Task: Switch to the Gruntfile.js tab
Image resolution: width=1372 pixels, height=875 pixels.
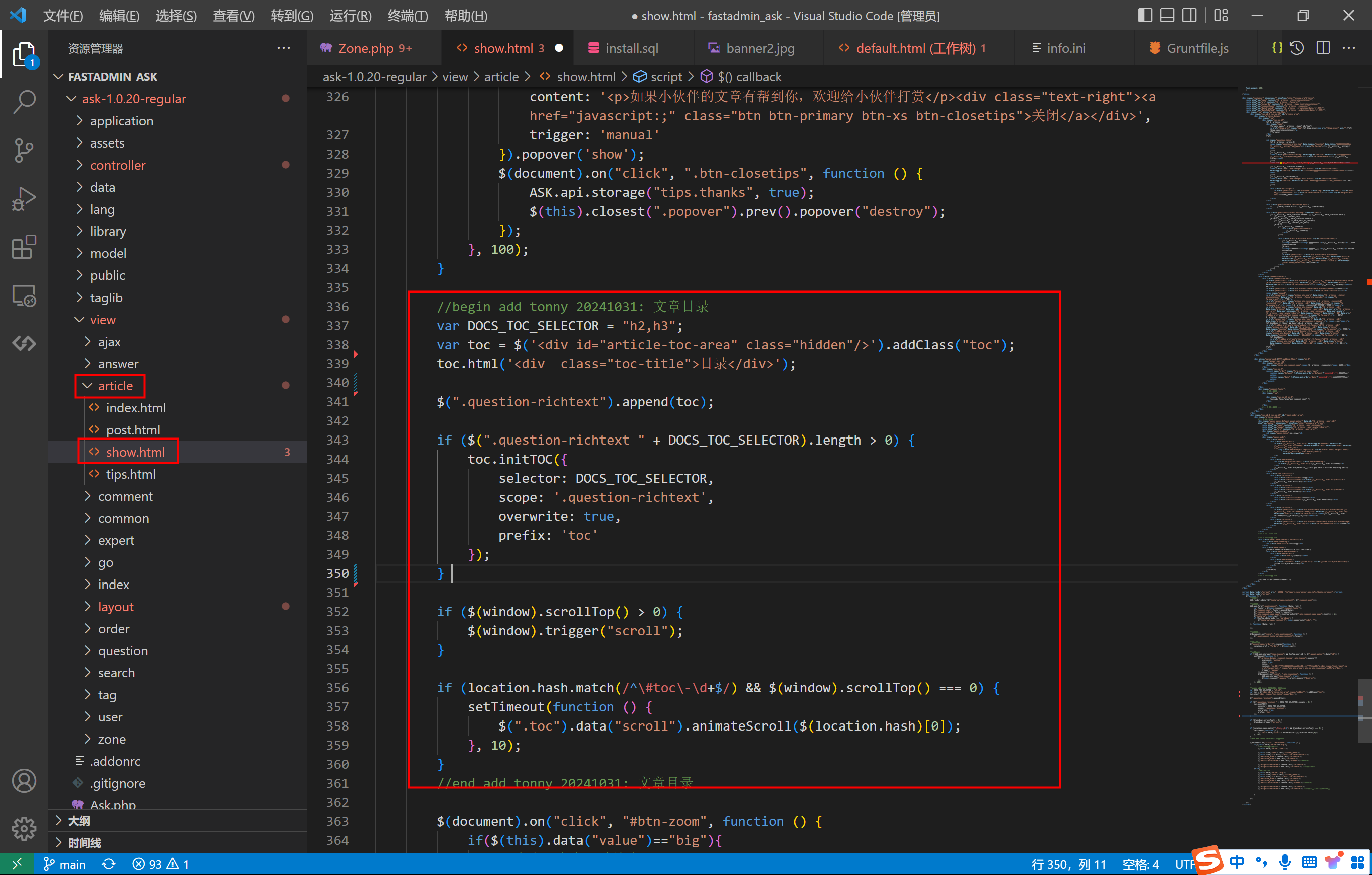Action: (1197, 48)
